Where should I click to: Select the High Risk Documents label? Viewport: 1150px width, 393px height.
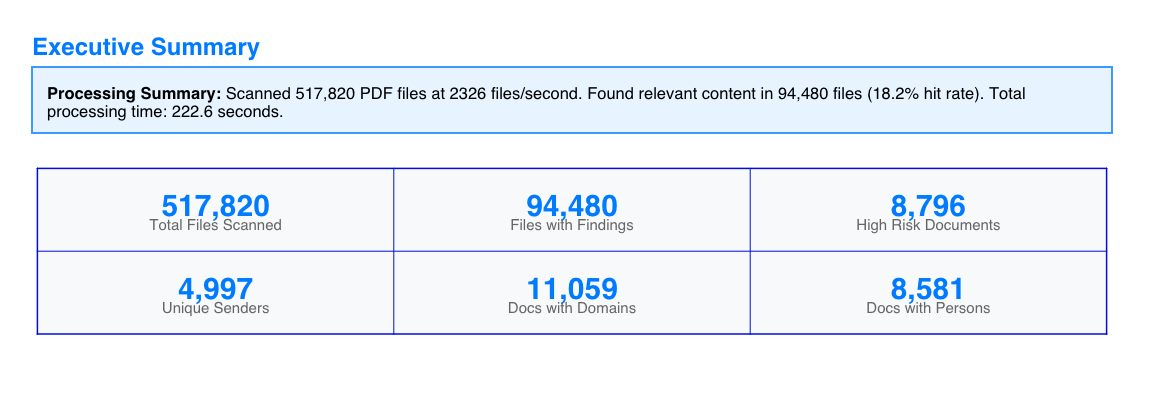coord(929,225)
